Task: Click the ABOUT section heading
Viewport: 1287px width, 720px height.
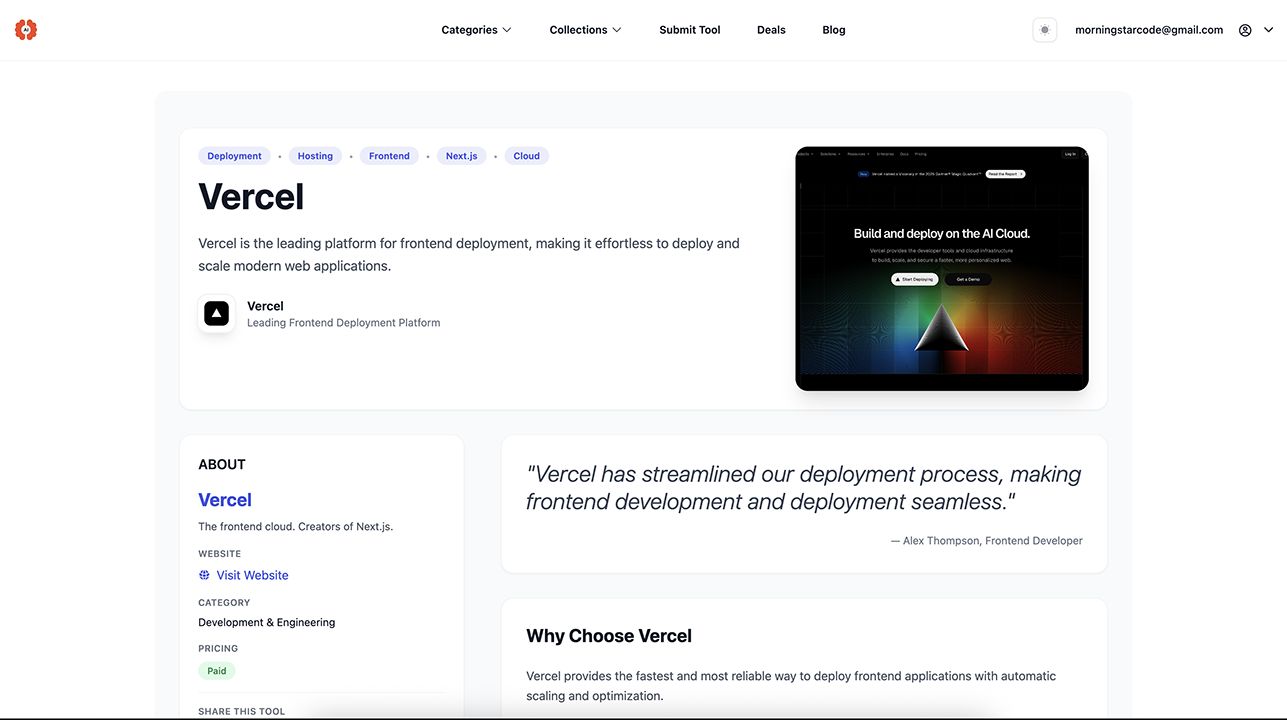Action: [x=222, y=465]
